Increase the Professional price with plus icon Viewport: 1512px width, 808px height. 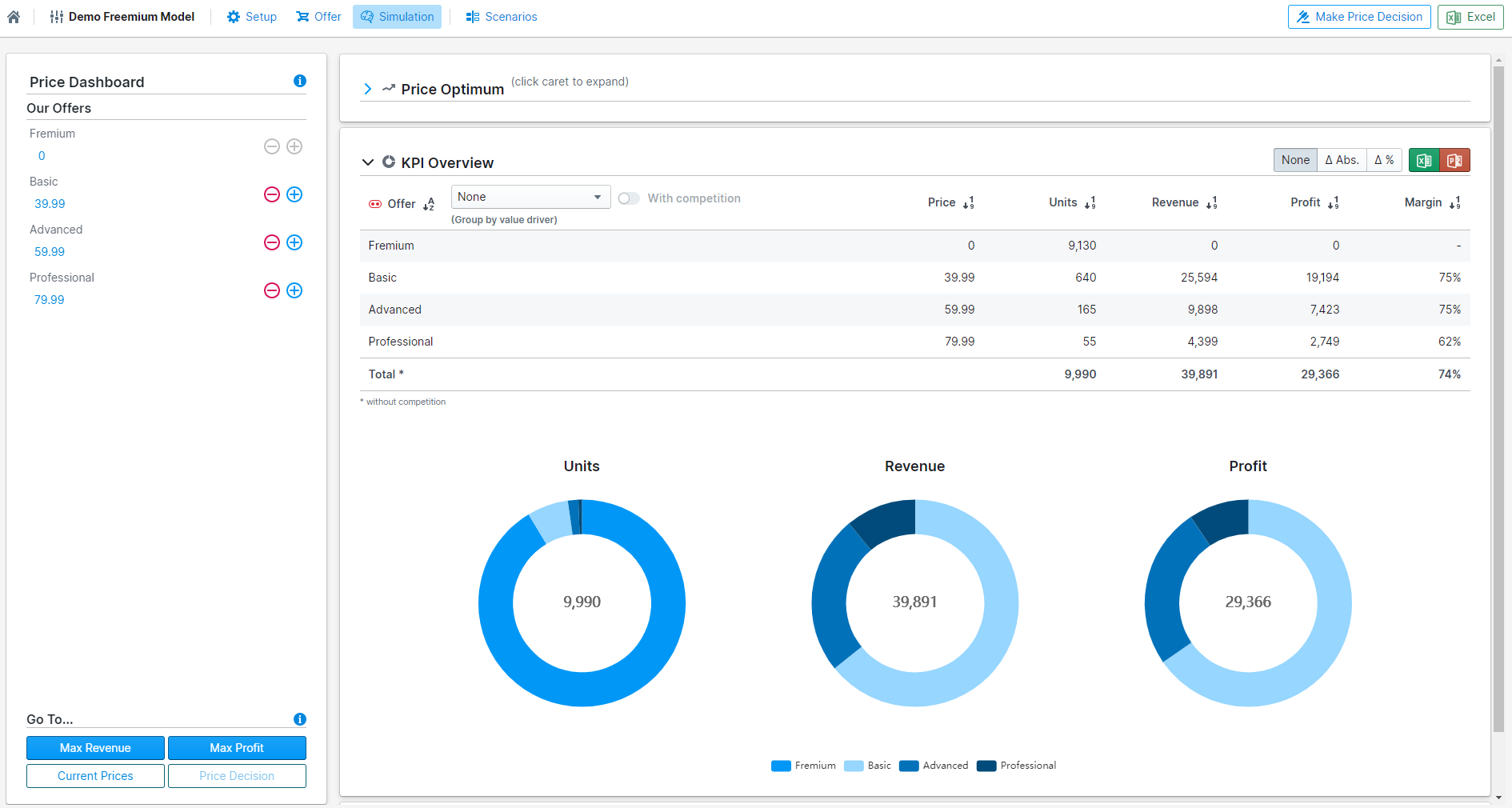point(294,290)
